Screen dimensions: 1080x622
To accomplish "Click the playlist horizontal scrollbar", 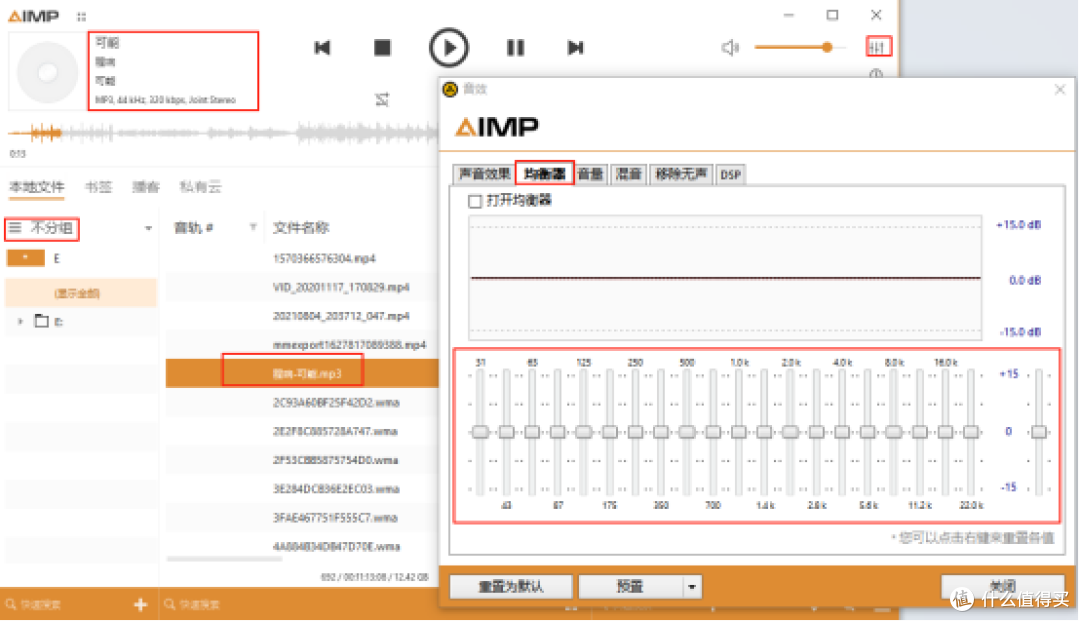I will coord(224,559).
